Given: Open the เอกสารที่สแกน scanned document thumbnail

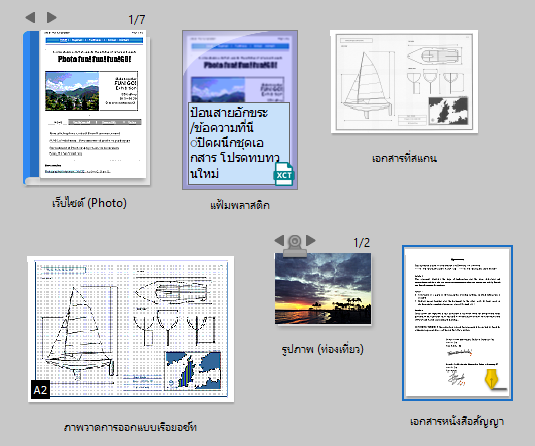Looking at the screenshot, I should pyautogui.click(x=404, y=82).
